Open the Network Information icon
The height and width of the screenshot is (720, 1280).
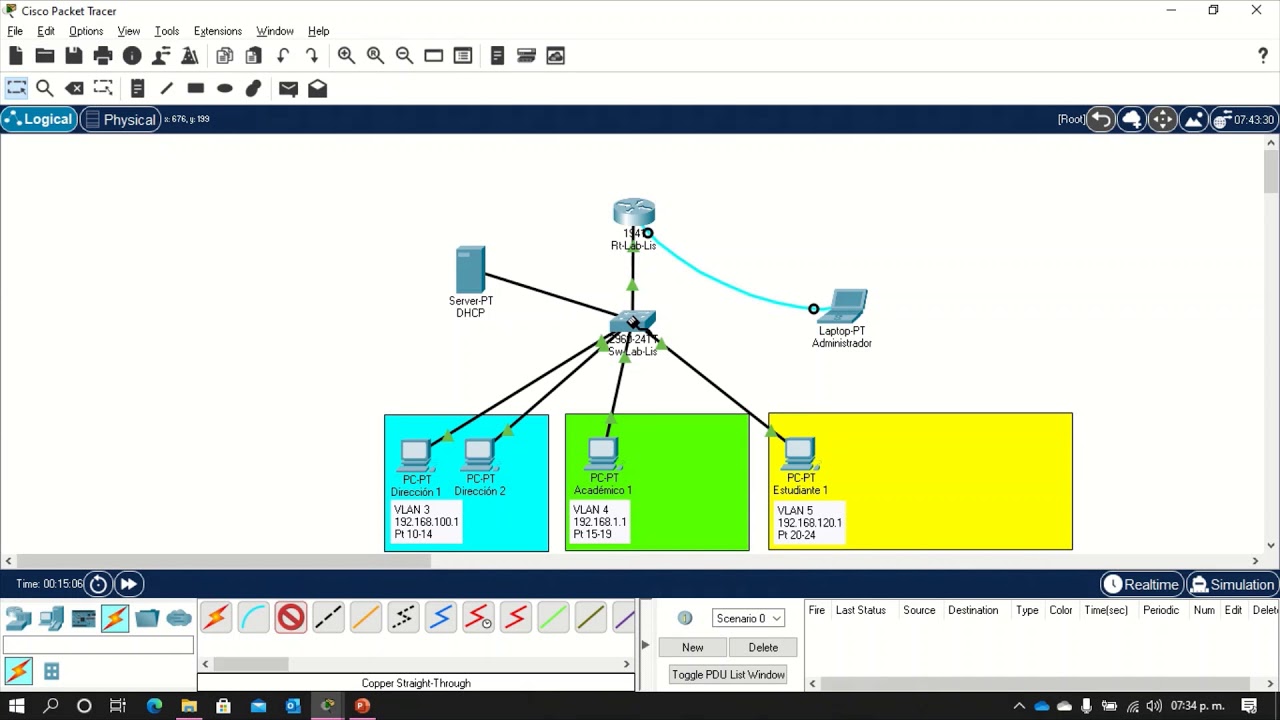click(x=132, y=56)
